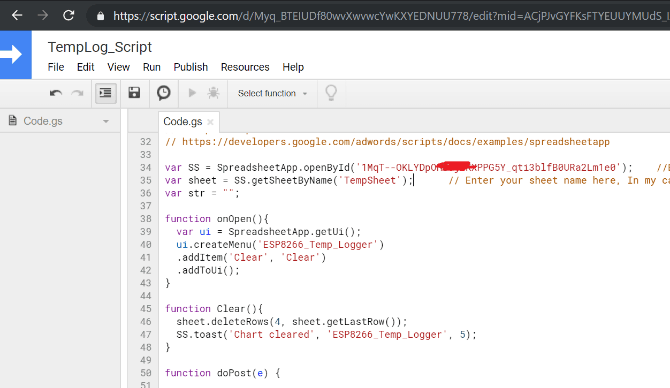Click the SpreadsheetApp.openById text on line 34
This screenshot has width=670, height=388.
tap(283, 168)
